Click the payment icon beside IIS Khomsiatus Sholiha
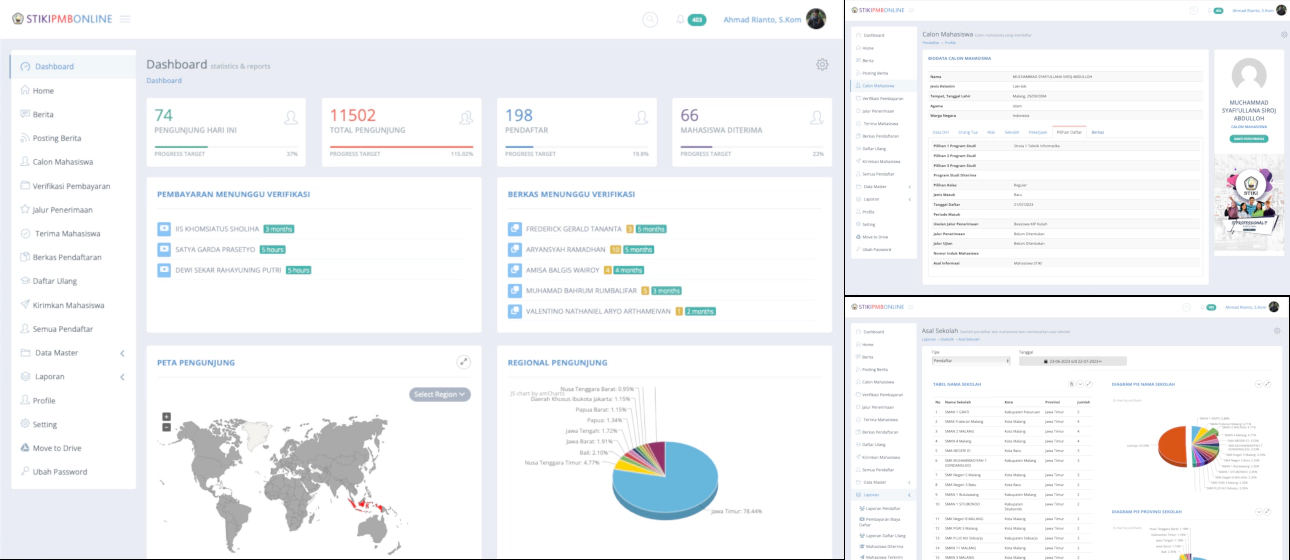This screenshot has height=560, width=1290. click(x=164, y=229)
